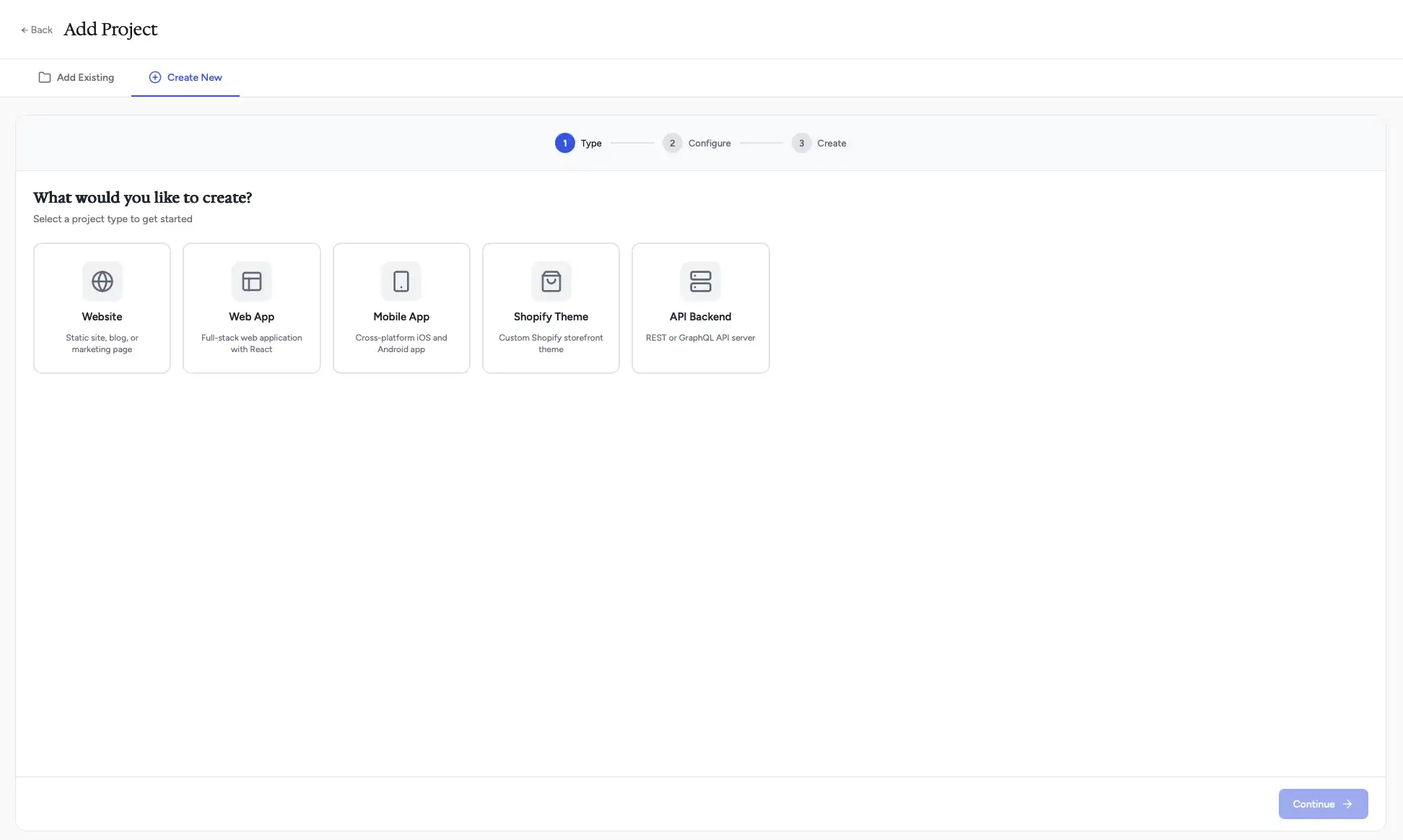
Task: Click the plus icon on Create New tab
Action: (x=154, y=77)
